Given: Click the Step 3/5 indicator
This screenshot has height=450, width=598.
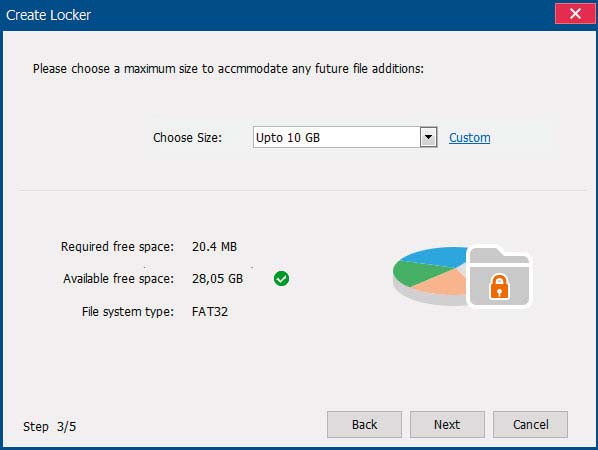Looking at the screenshot, I should [x=50, y=426].
